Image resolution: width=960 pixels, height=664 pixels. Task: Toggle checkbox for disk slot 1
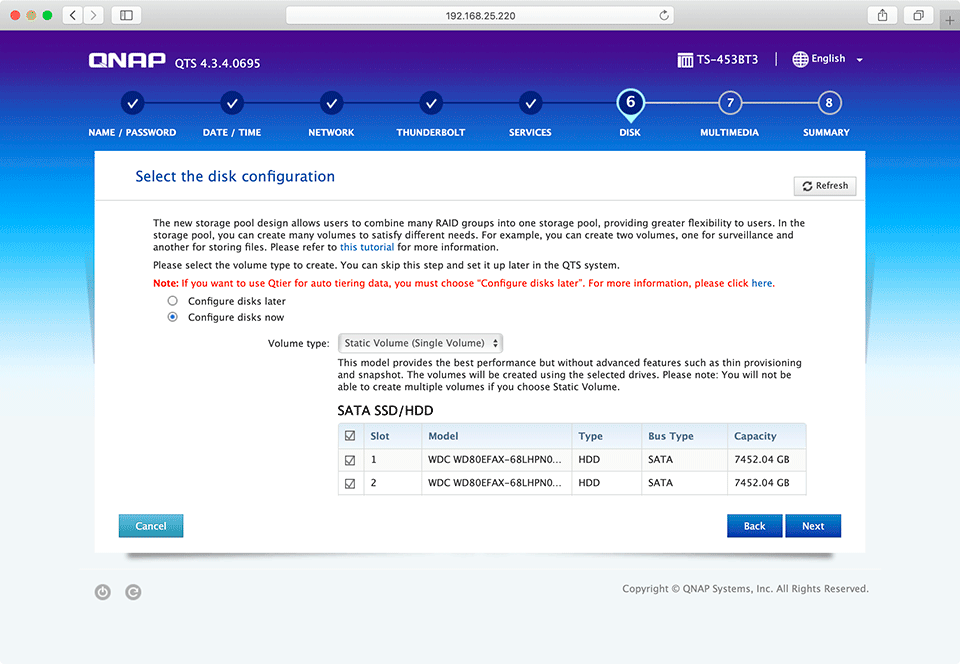pyautogui.click(x=350, y=460)
